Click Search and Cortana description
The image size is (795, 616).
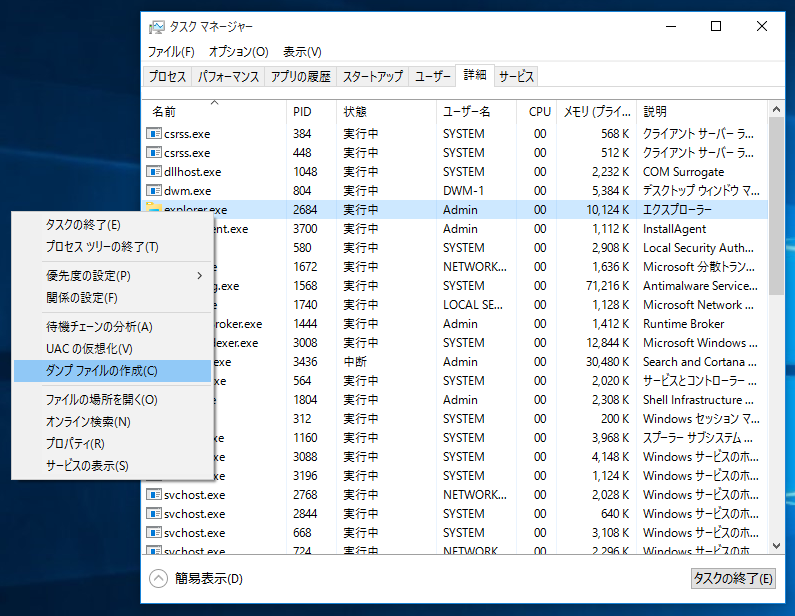click(699, 361)
